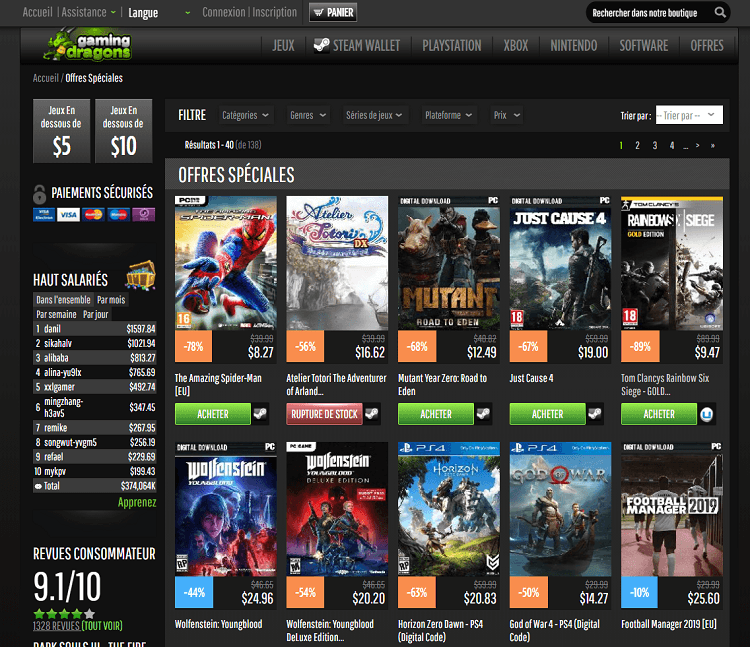The height and width of the screenshot is (647, 750).
Task: Open the PlayStation menu
Action: click(452, 46)
